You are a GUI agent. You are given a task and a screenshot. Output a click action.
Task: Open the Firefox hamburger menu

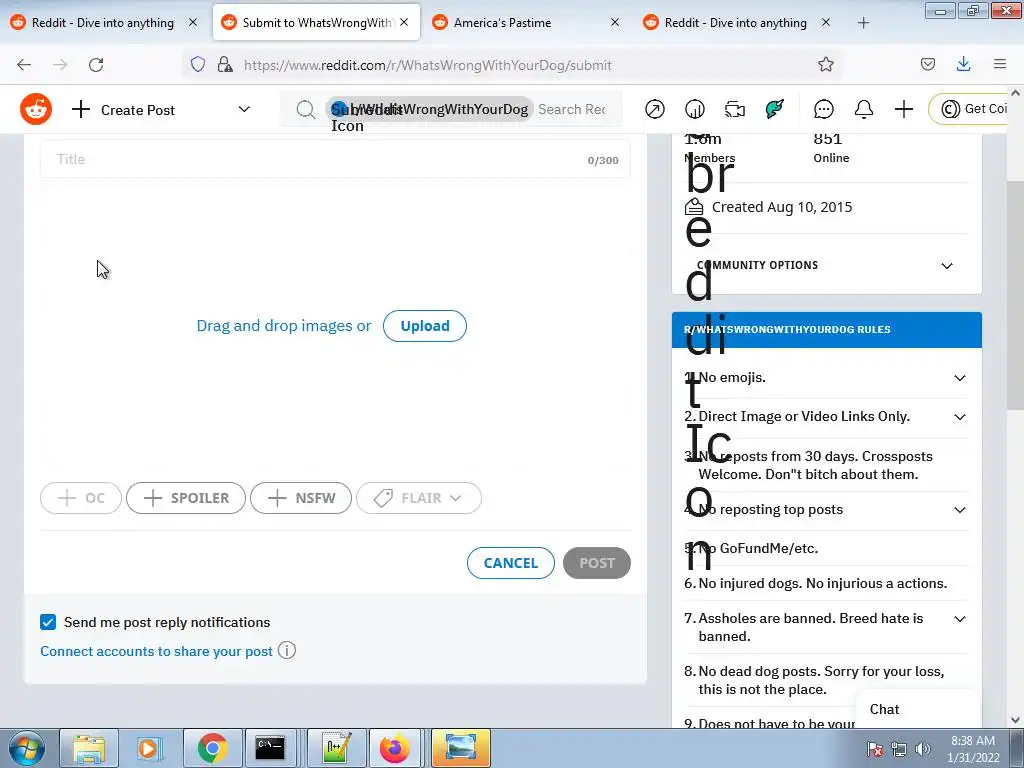1000,64
